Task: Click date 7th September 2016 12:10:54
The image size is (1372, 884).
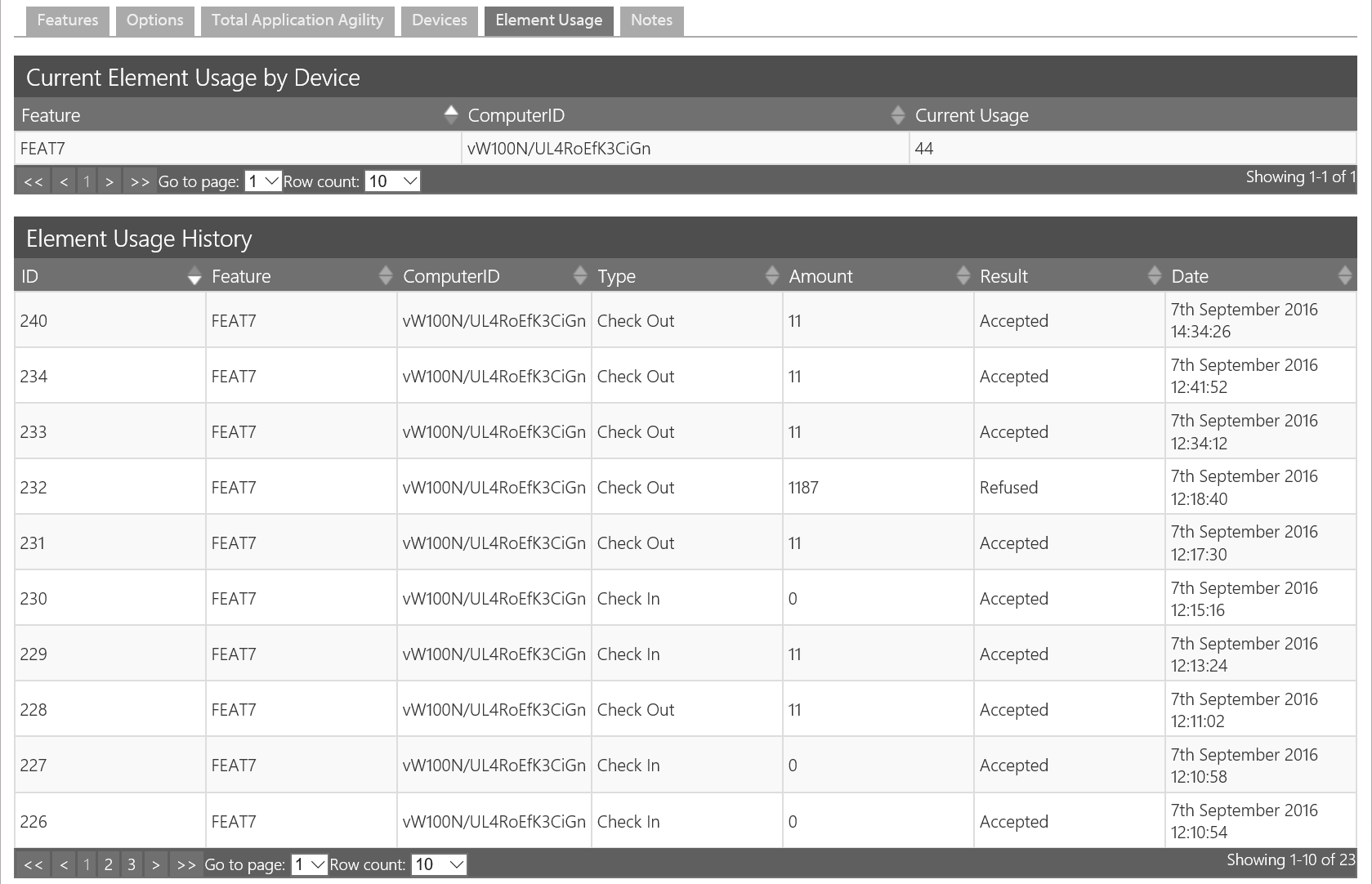Action: pyautogui.click(x=1244, y=821)
